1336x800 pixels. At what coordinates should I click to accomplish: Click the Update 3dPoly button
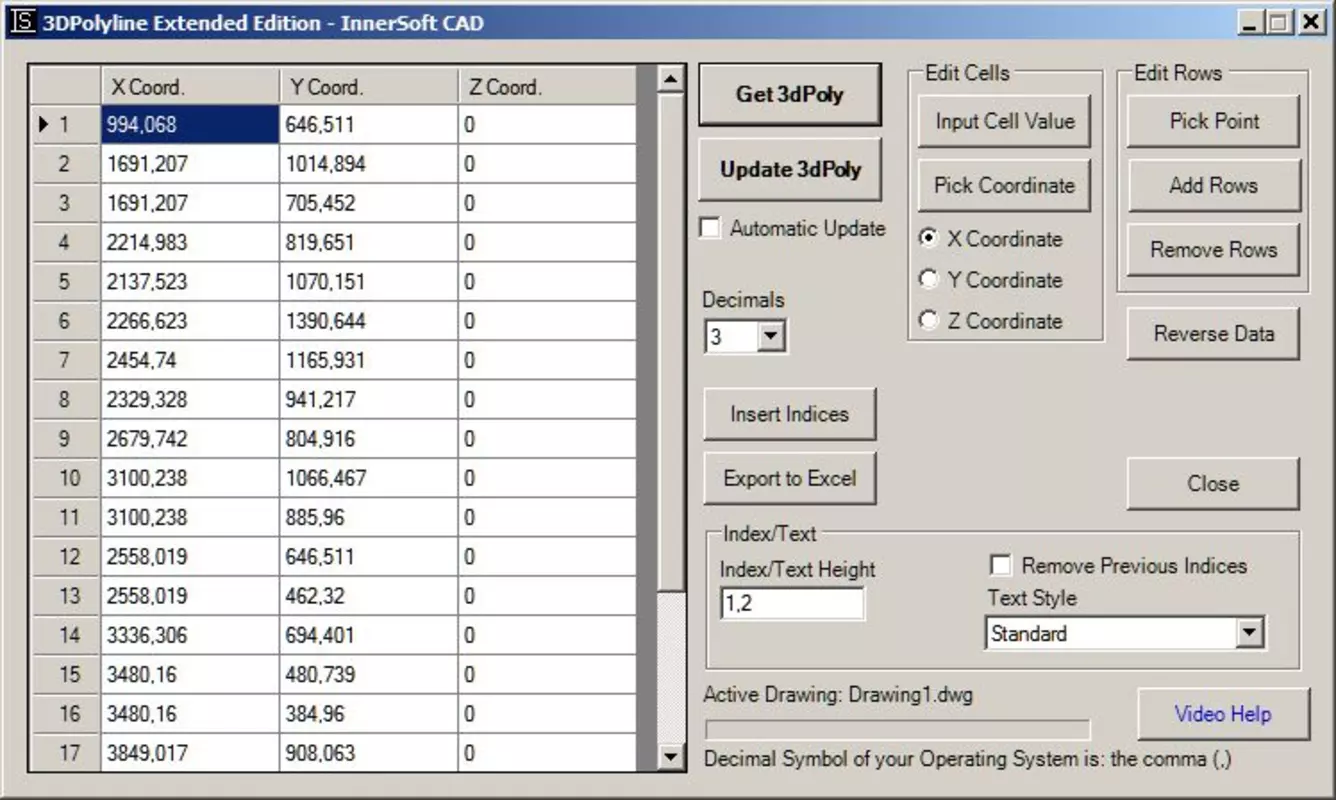tap(790, 169)
